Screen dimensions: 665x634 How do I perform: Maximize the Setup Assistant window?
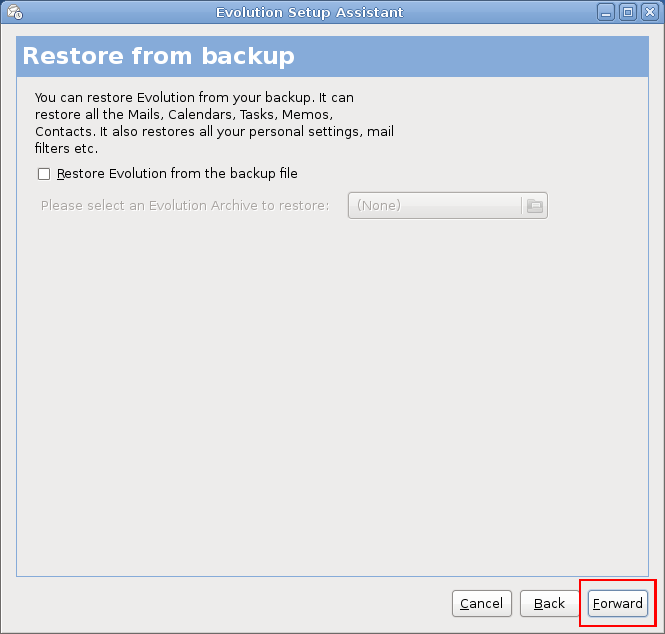tap(628, 12)
